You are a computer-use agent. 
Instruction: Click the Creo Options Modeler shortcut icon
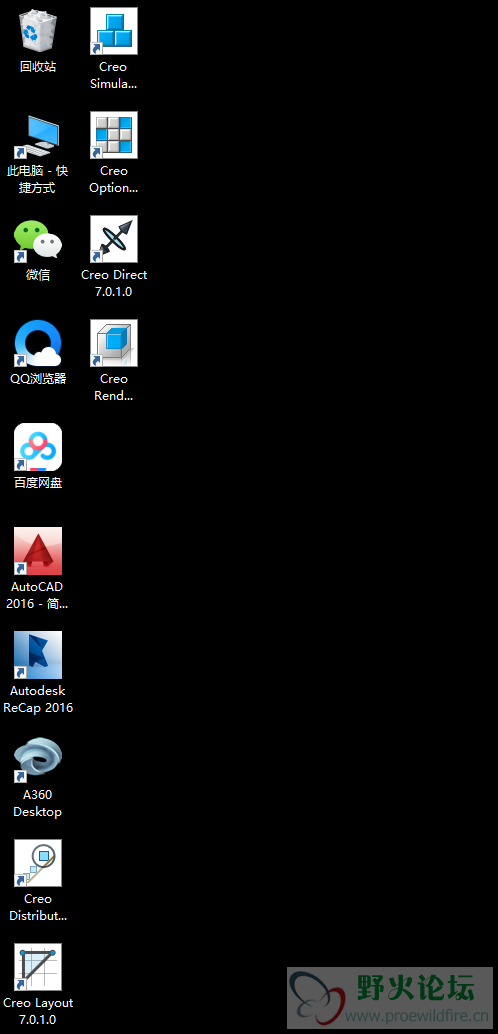114,135
